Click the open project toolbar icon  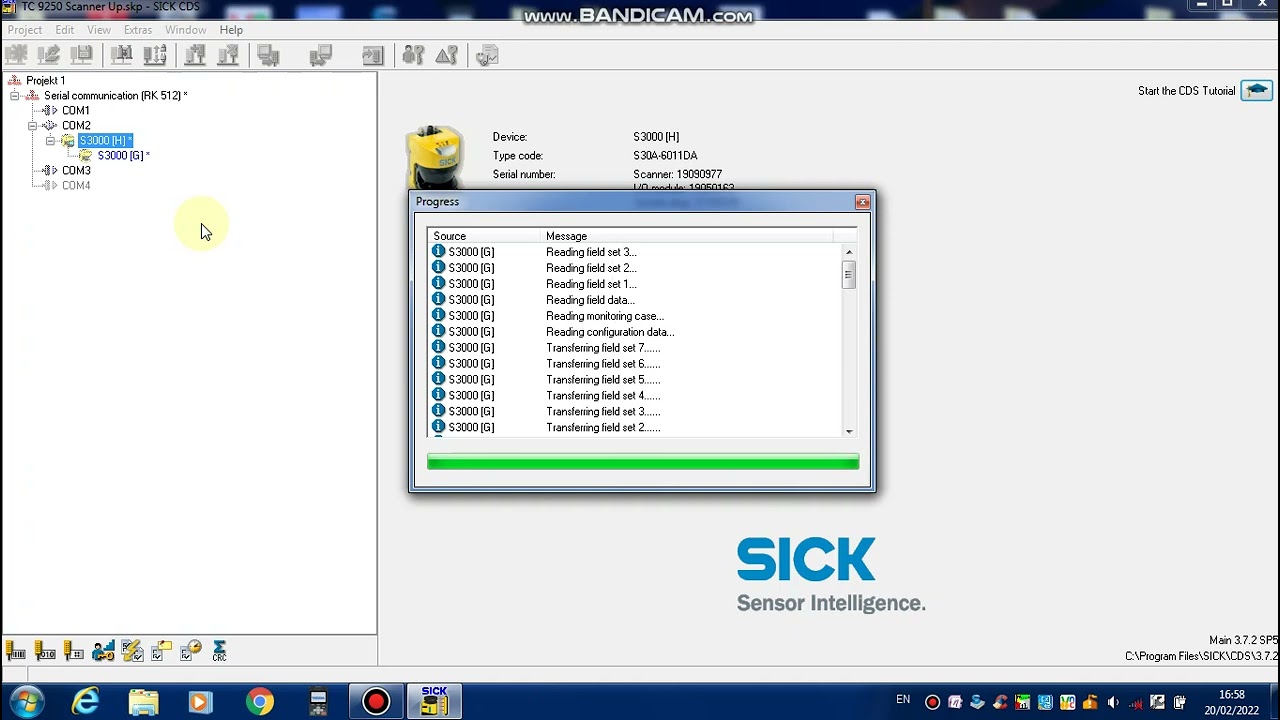click(48, 56)
